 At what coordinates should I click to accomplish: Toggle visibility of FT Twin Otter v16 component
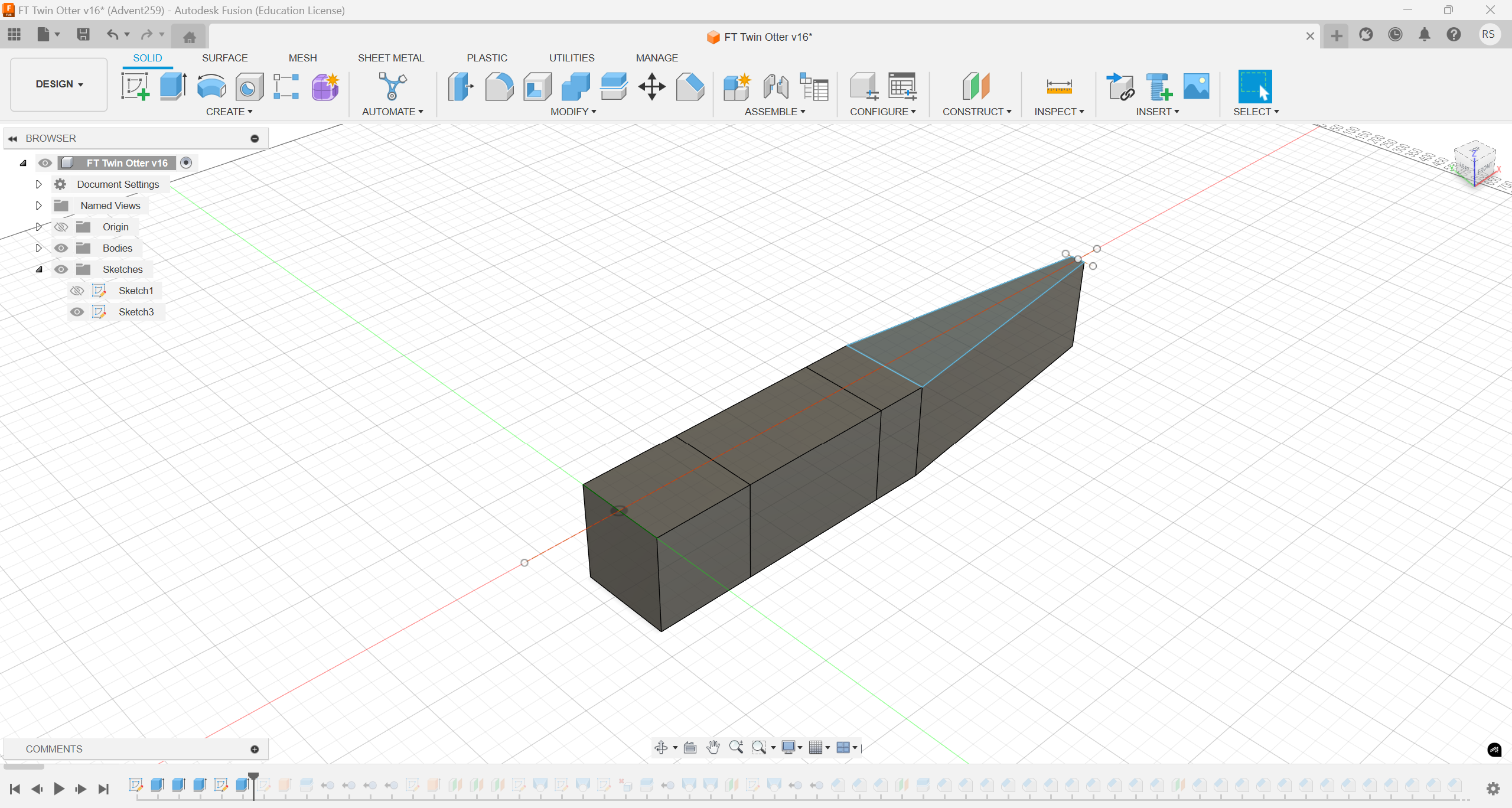click(45, 163)
